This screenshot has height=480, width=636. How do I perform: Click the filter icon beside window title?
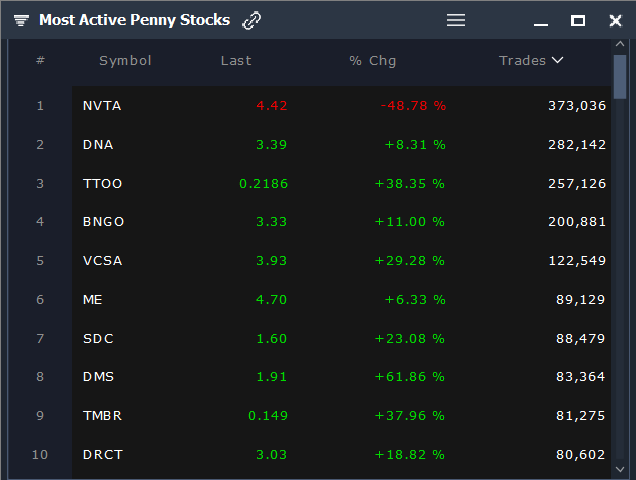(21, 20)
